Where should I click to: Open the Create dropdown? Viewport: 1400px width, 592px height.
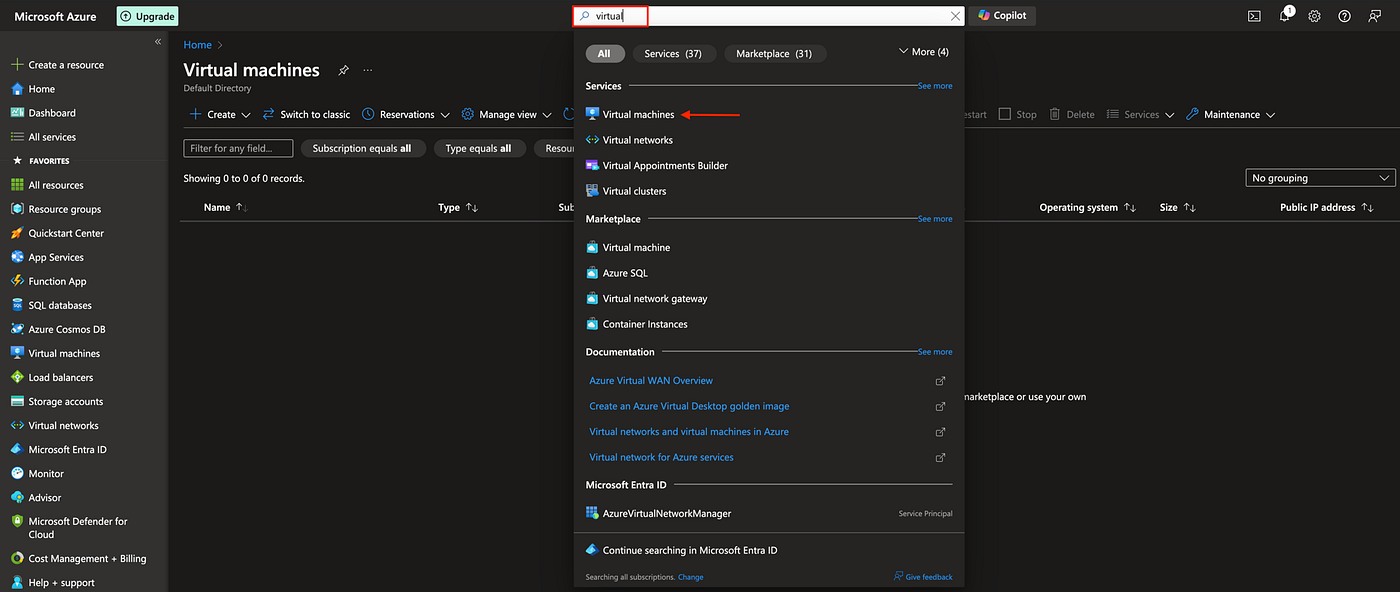pyautogui.click(x=220, y=114)
